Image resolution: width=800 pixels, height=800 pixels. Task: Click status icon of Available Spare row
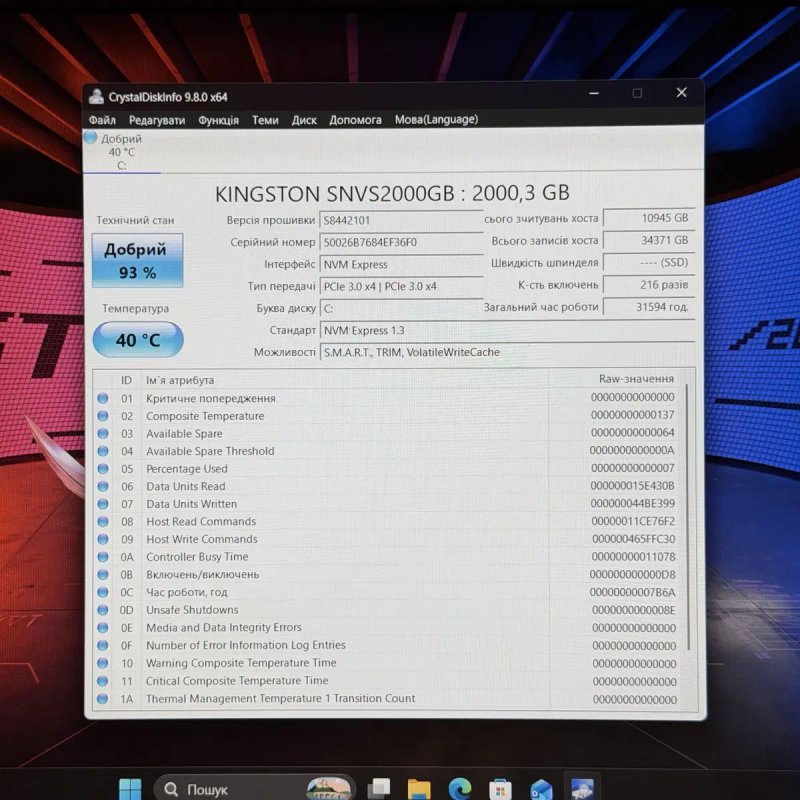point(103,433)
